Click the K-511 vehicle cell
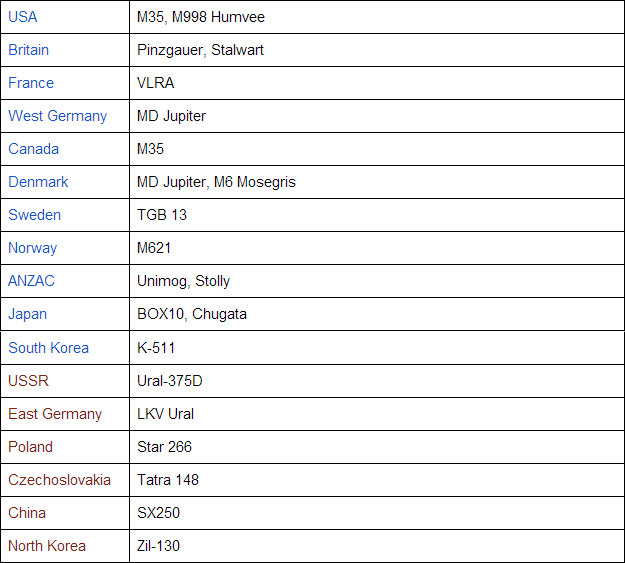625x563 pixels. point(377,348)
